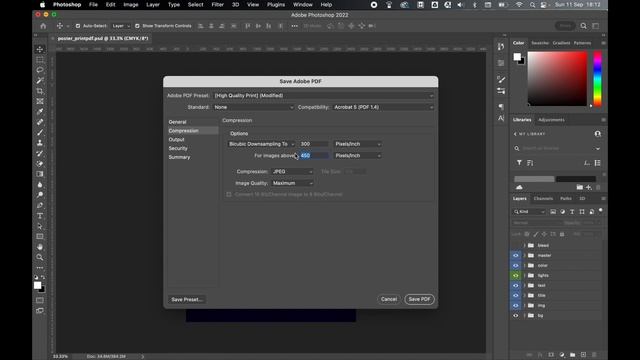Open the Quick Mask mode icon

[x=40, y=300]
